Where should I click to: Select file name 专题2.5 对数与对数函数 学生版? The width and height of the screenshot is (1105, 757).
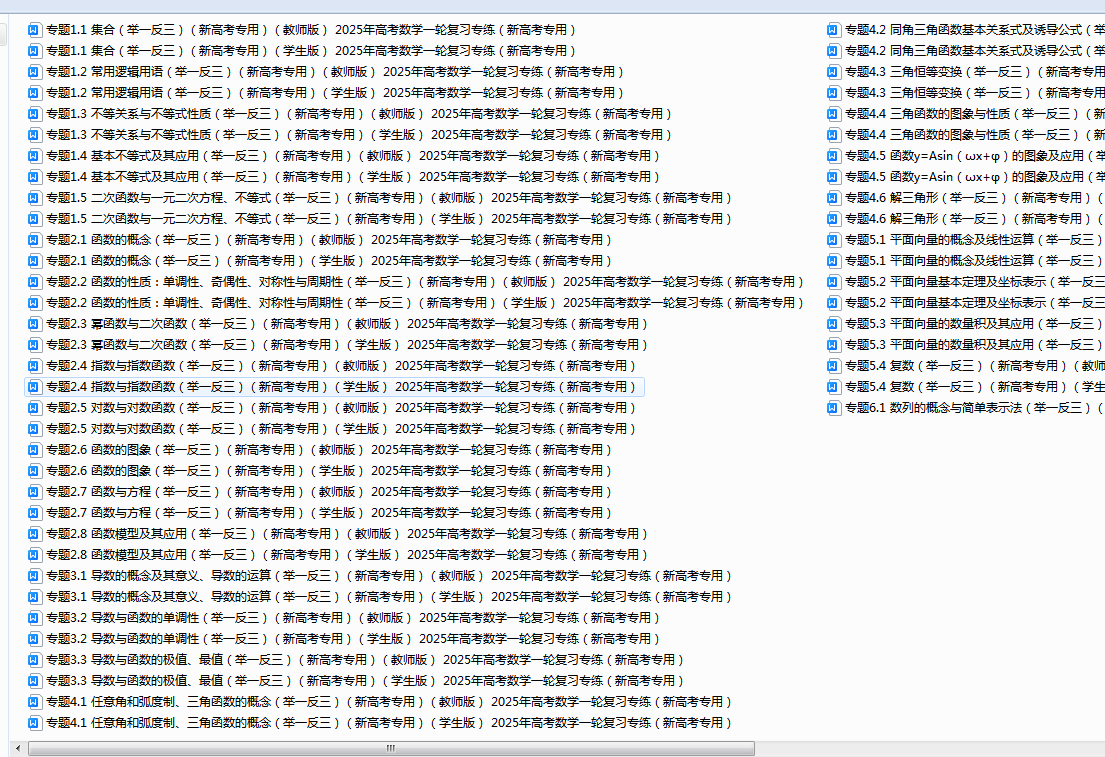click(x=341, y=429)
